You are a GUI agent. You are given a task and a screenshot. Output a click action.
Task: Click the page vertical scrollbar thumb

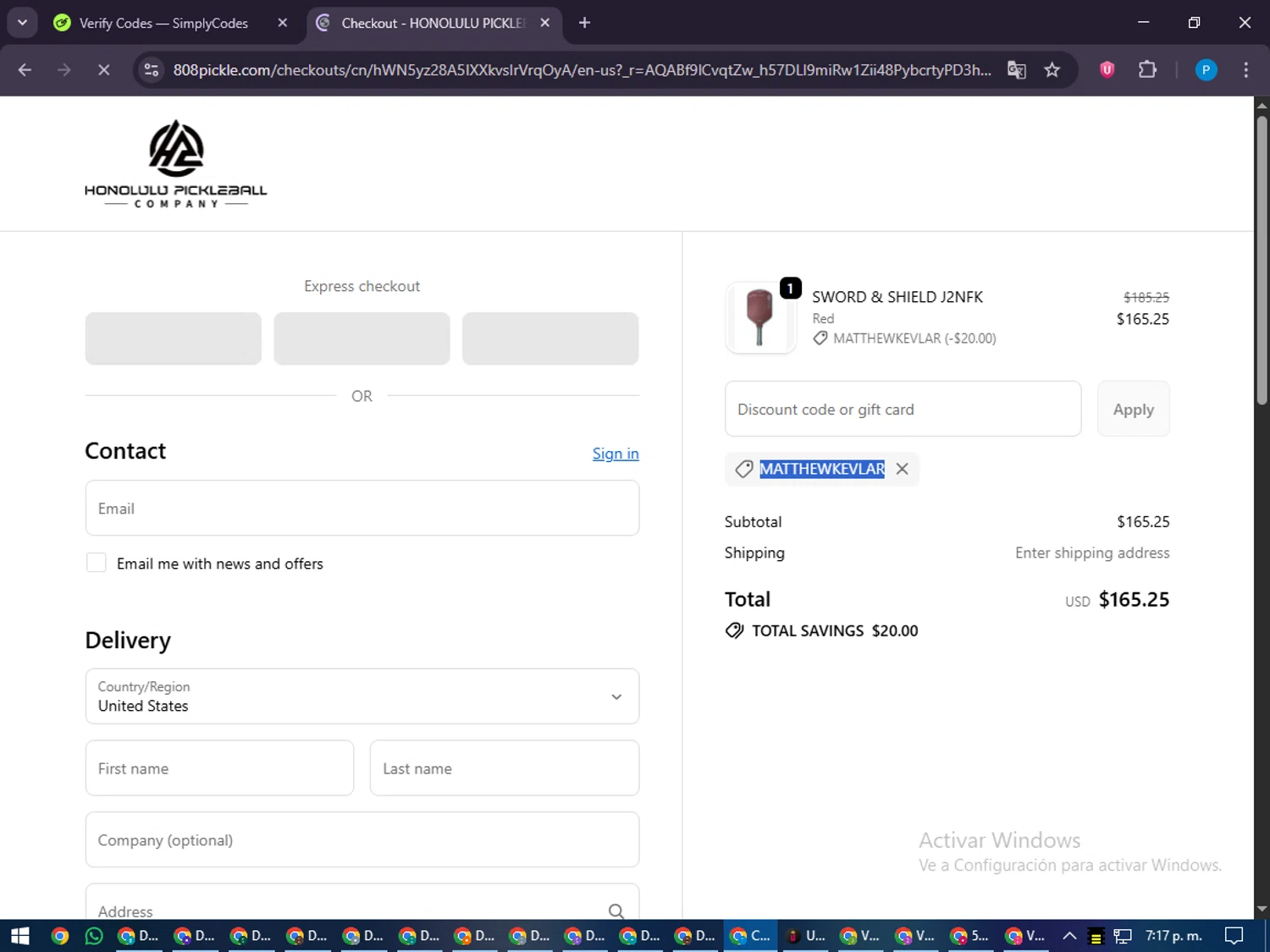click(1262, 260)
